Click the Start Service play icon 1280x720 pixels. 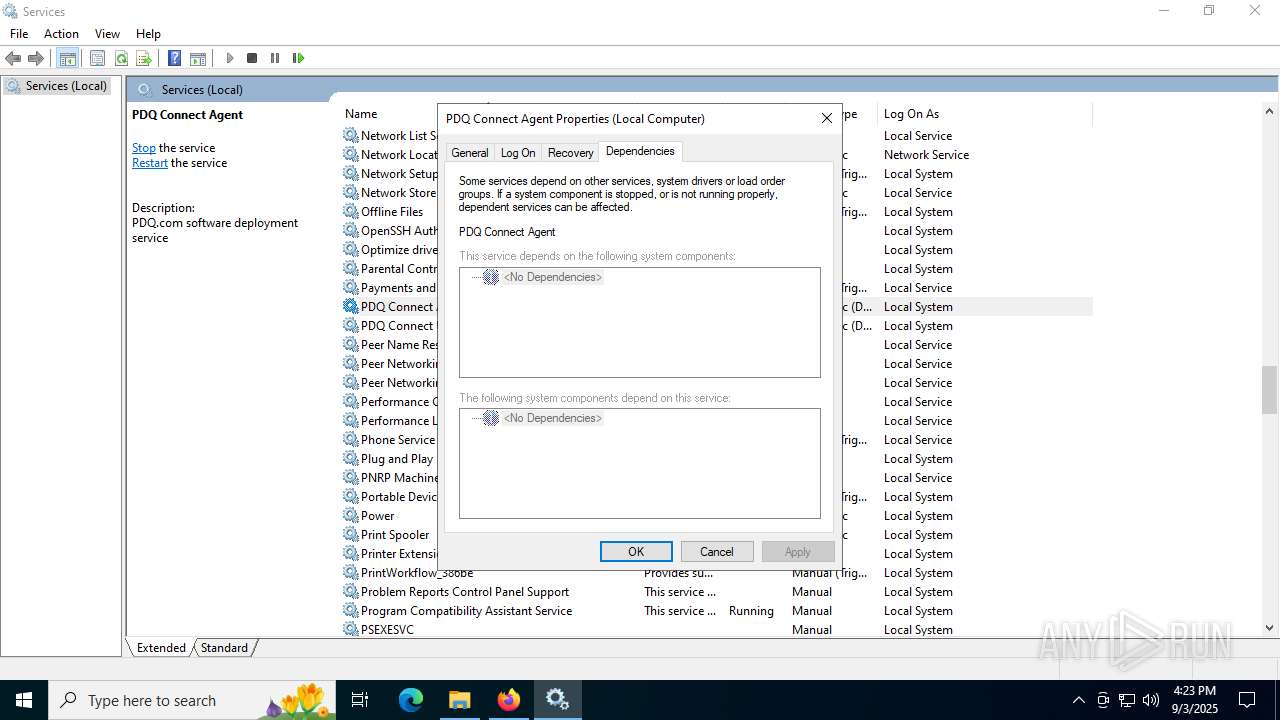pyautogui.click(x=230, y=58)
